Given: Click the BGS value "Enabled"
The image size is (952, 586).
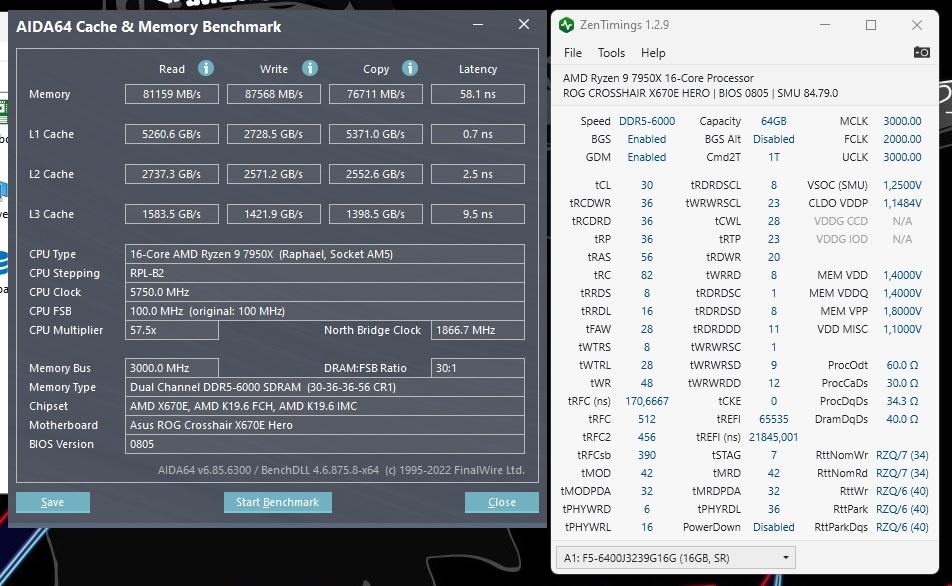Looking at the screenshot, I should click(647, 139).
